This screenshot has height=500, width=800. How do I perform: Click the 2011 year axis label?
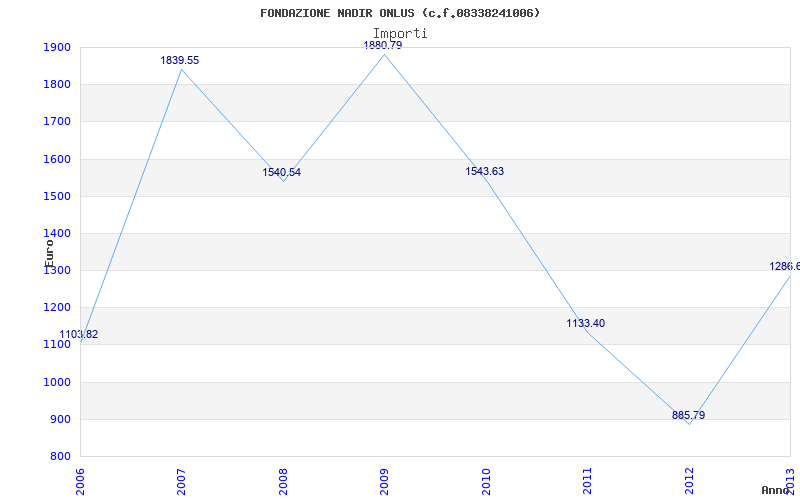(x=587, y=481)
